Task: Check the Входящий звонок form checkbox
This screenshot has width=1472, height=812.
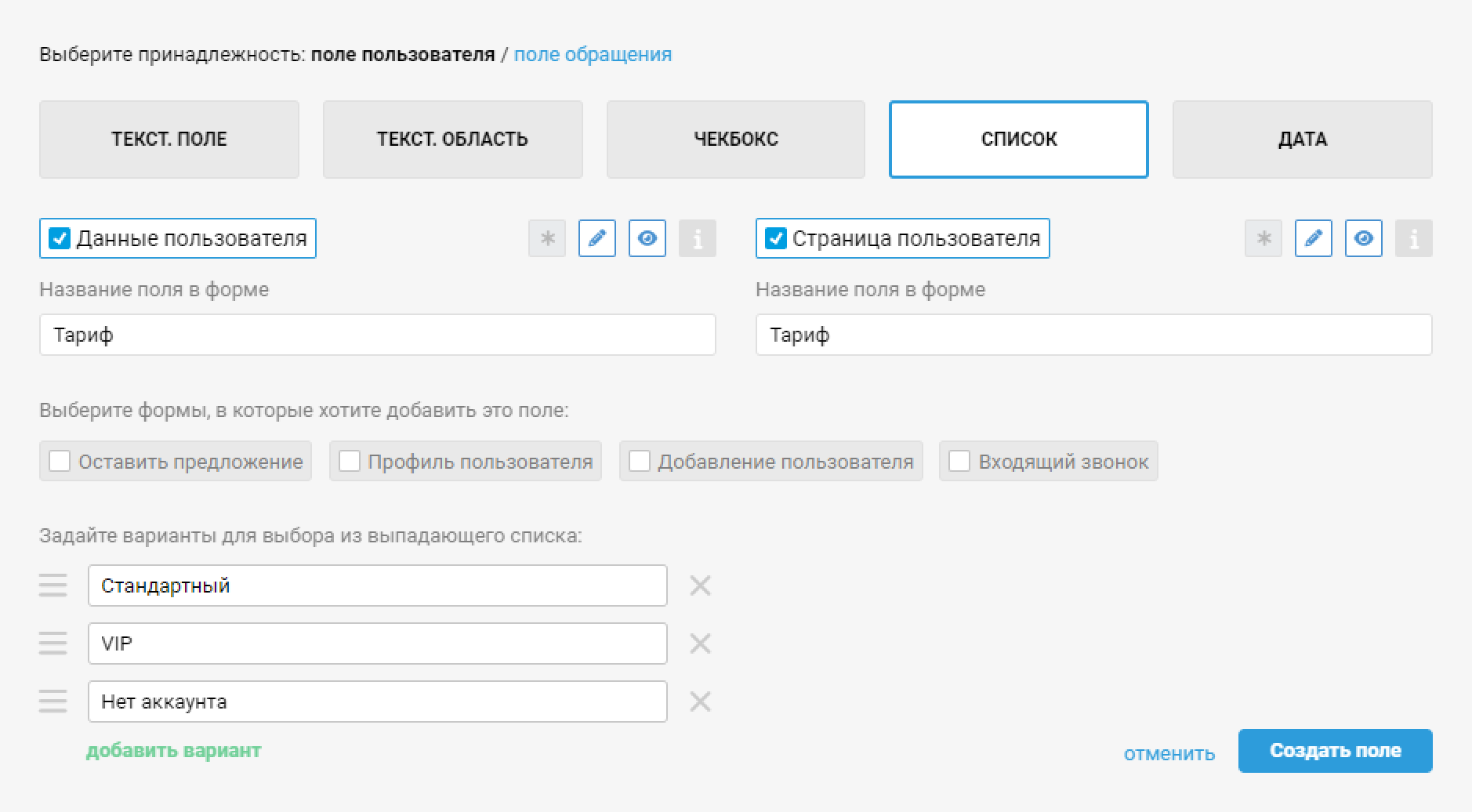Action: [959, 461]
